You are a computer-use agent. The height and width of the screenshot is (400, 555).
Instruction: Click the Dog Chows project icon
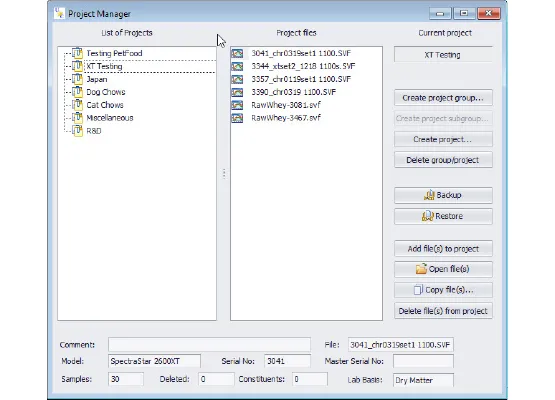click(x=78, y=92)
